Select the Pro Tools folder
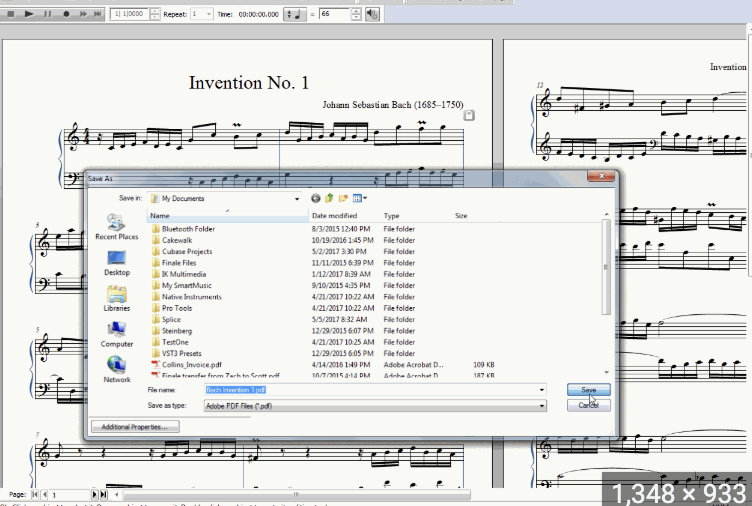The height and width of the screenshot is (506, 752). pos(176,308)
